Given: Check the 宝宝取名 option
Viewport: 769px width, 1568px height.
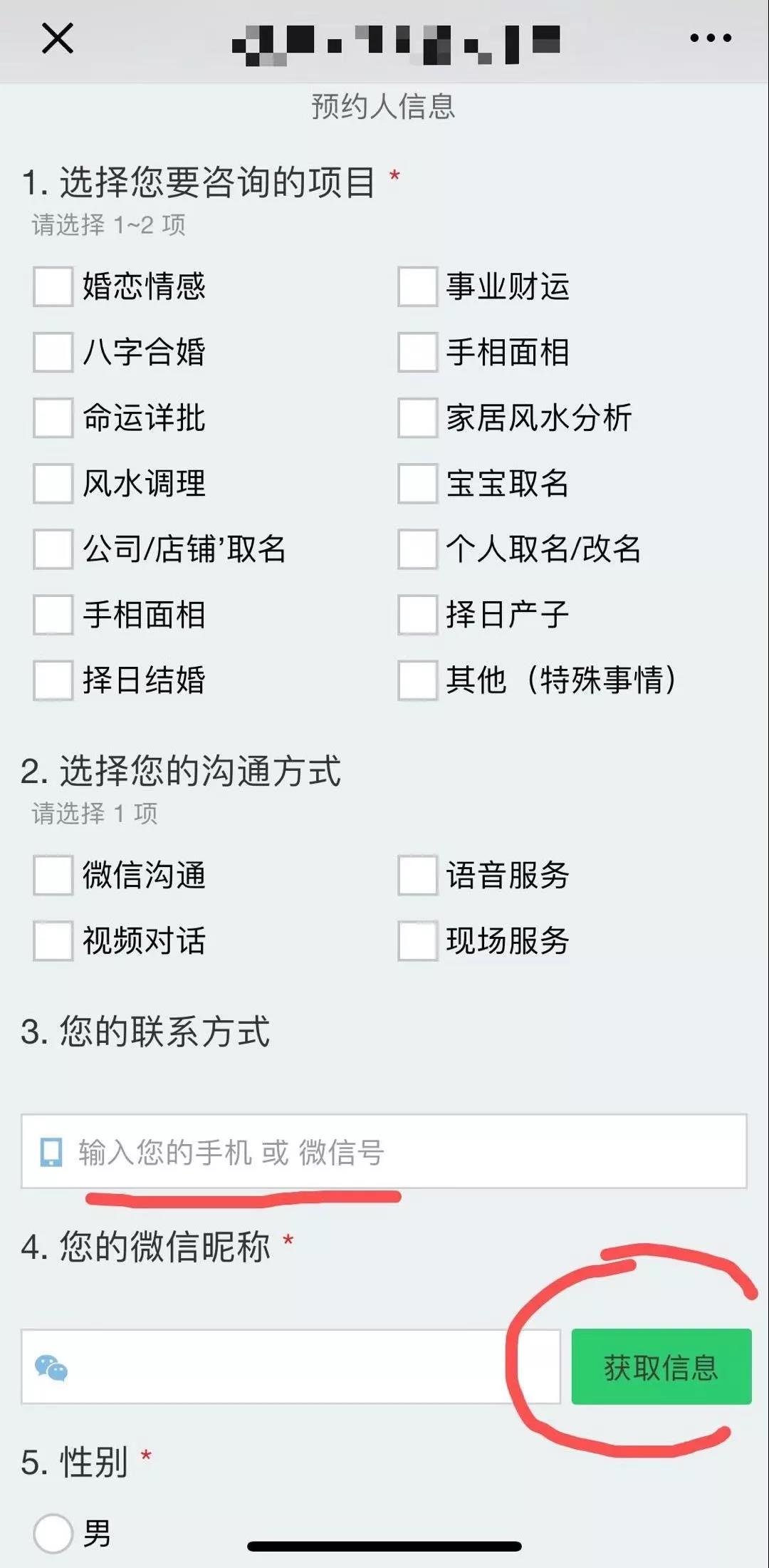Looking at the screenshot, I should 418,483.
